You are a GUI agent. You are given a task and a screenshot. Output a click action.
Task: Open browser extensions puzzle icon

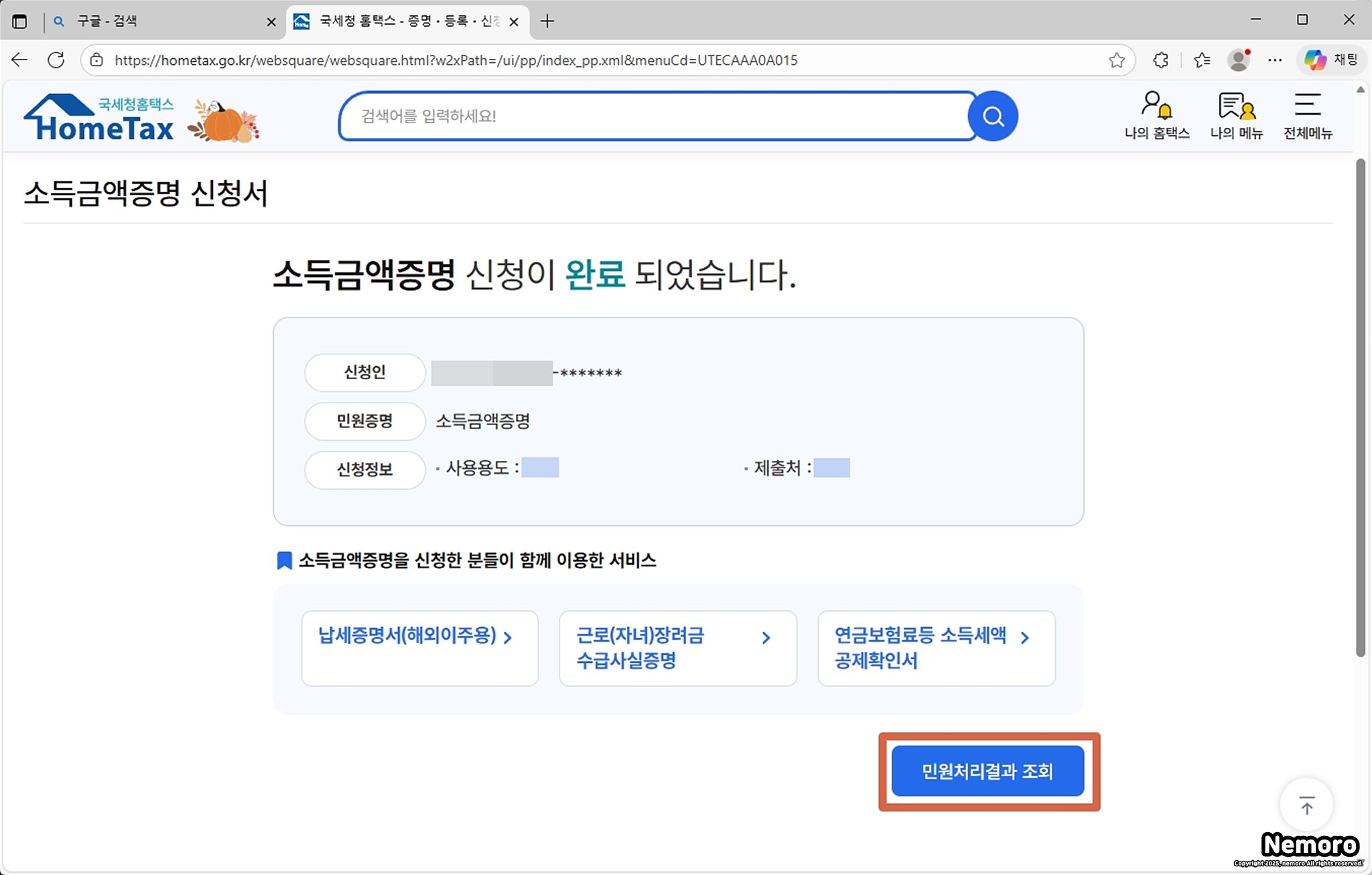(x=1160, y=60)
